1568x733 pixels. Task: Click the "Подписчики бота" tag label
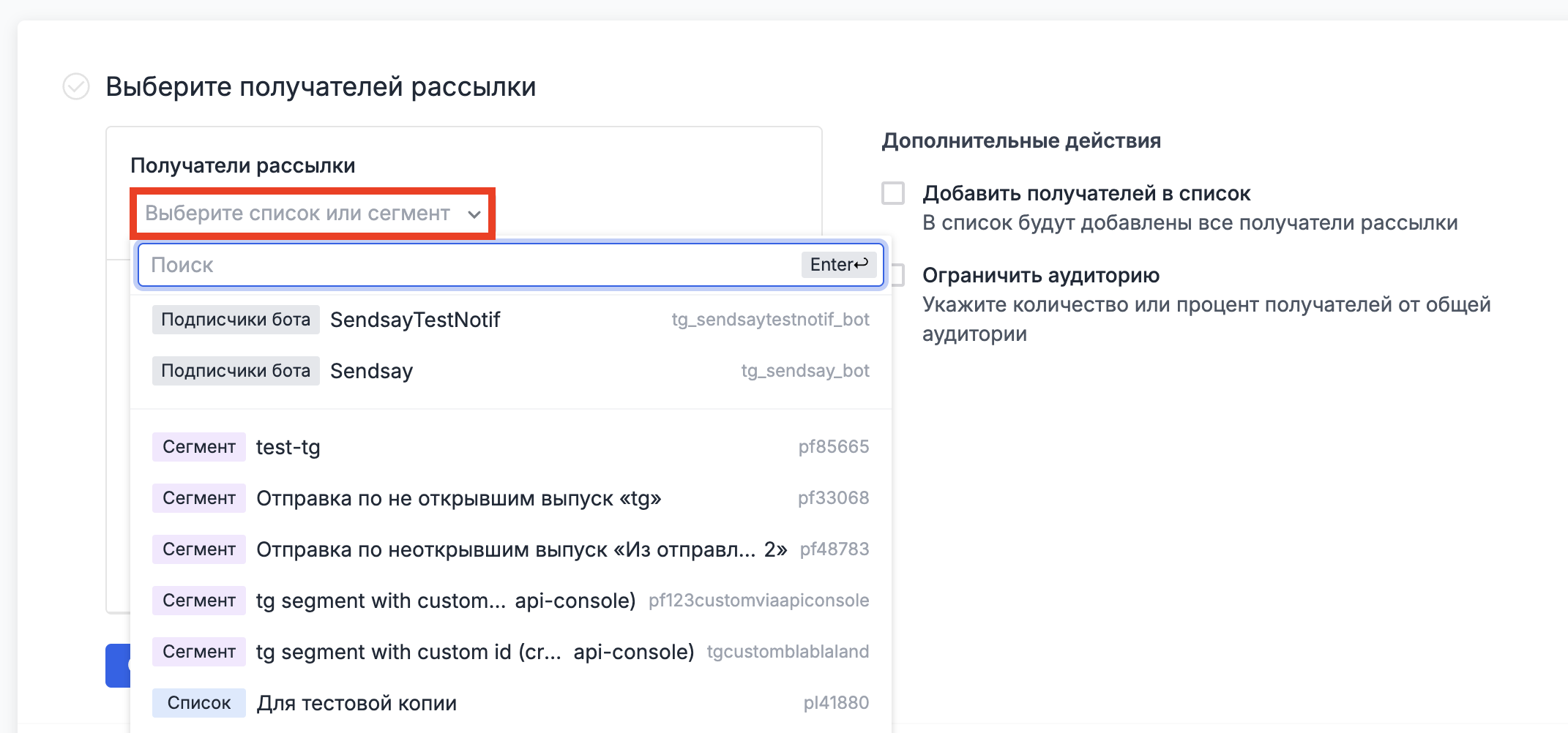235,319
